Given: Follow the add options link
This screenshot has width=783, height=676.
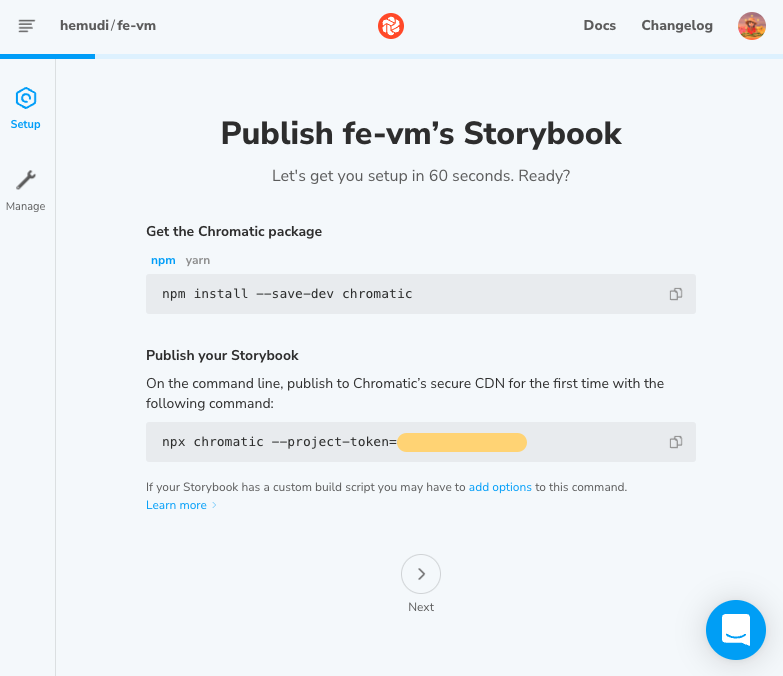Looking at the screenshot, I should coord(500,487).
